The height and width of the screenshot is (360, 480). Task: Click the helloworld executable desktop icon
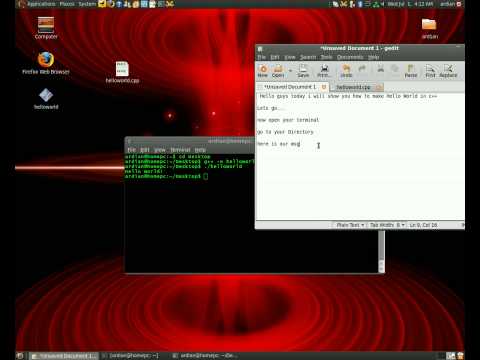click(x=46, y=99)
